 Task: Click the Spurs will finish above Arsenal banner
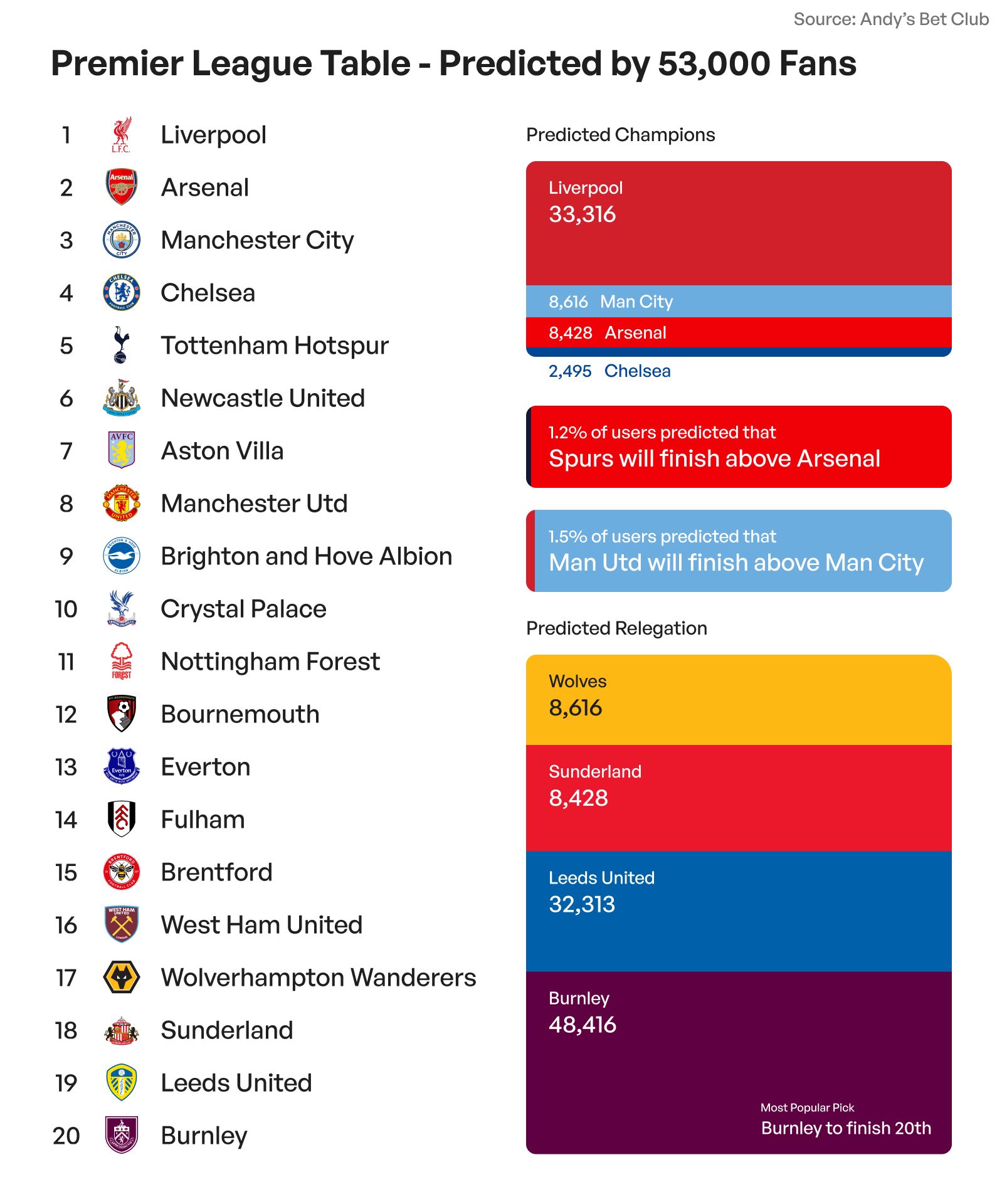[x=738, y=446]
